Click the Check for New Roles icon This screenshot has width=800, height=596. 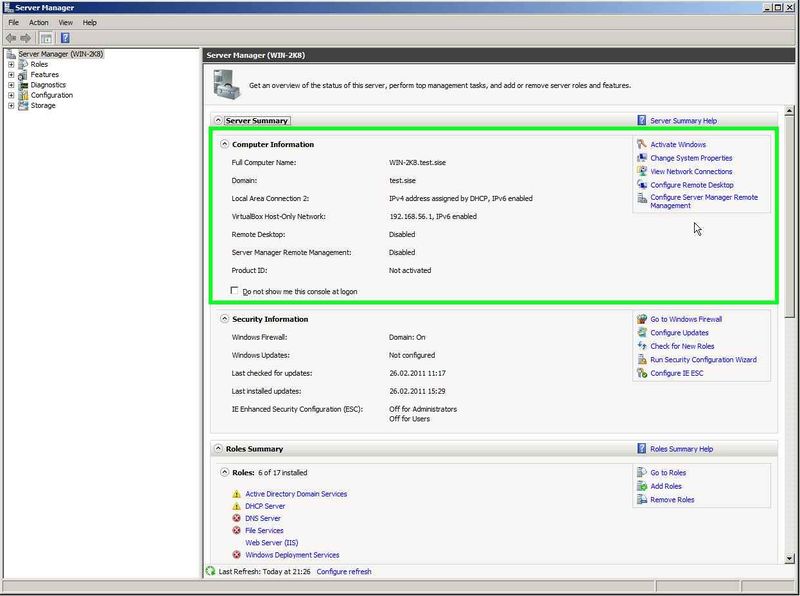pyautogui.click(x=642, y=346)
